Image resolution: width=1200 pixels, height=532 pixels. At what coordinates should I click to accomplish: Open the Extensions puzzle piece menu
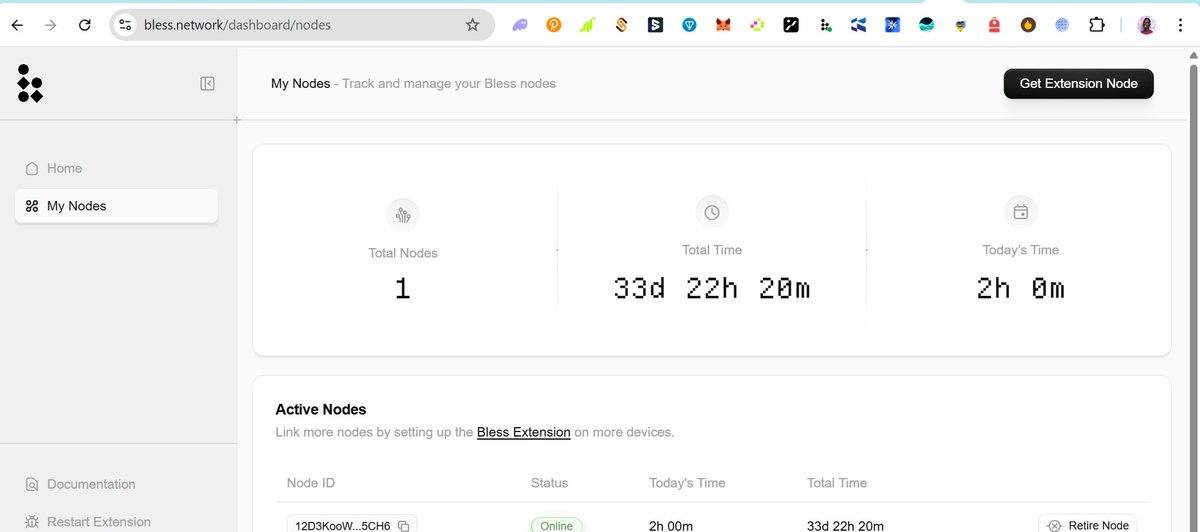1097,25
